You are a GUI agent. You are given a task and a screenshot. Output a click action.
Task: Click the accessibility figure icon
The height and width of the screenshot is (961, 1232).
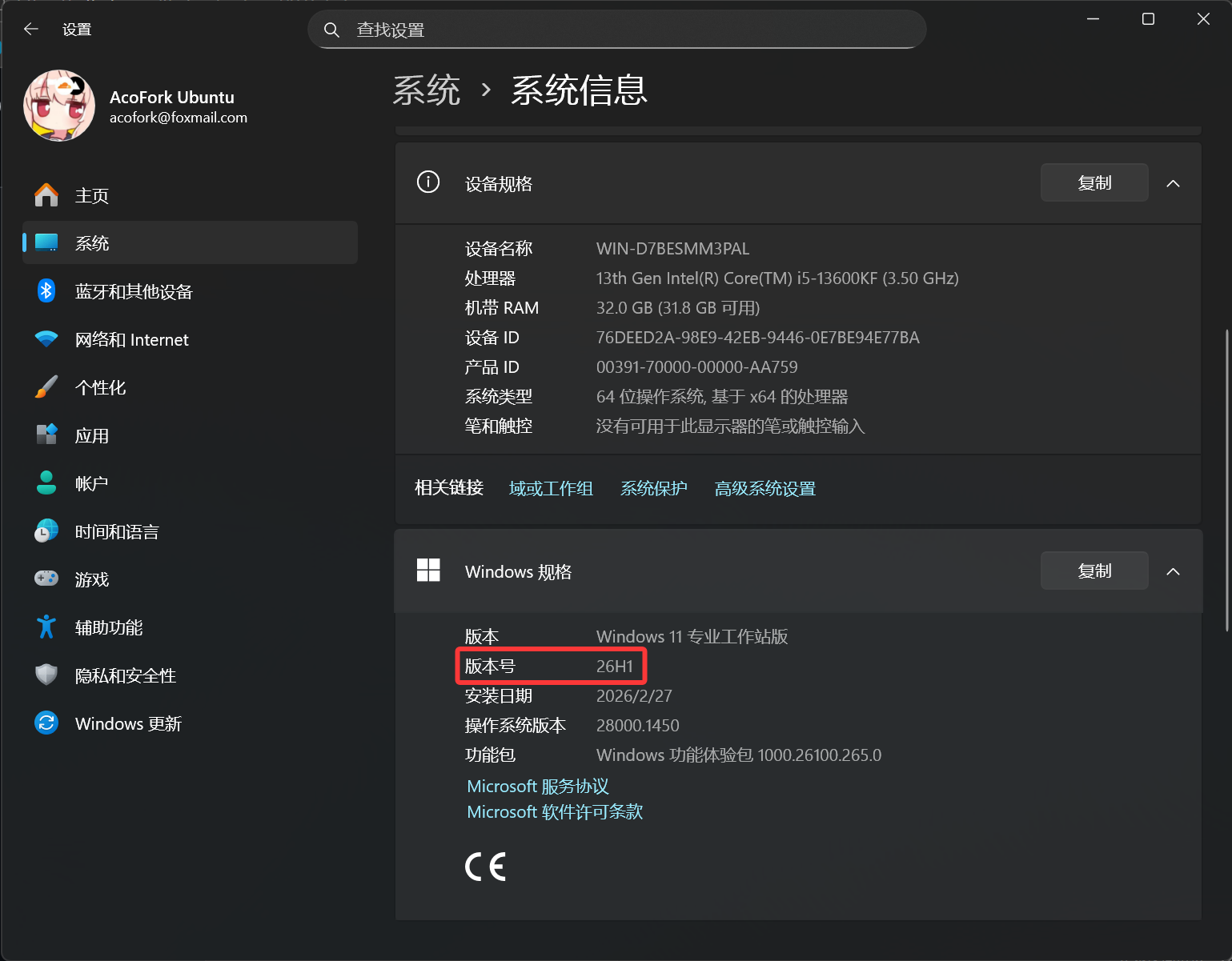(46, 627)
